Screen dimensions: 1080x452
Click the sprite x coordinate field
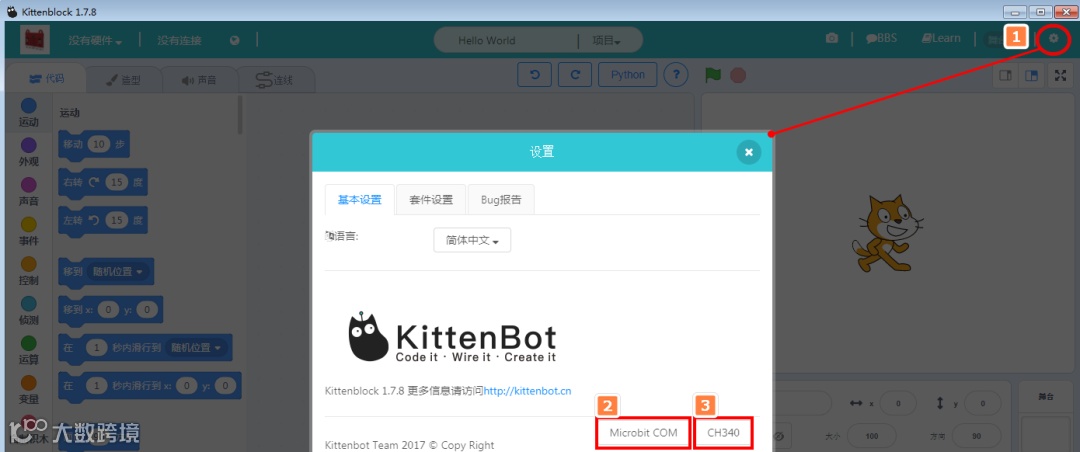pos(898,403)
